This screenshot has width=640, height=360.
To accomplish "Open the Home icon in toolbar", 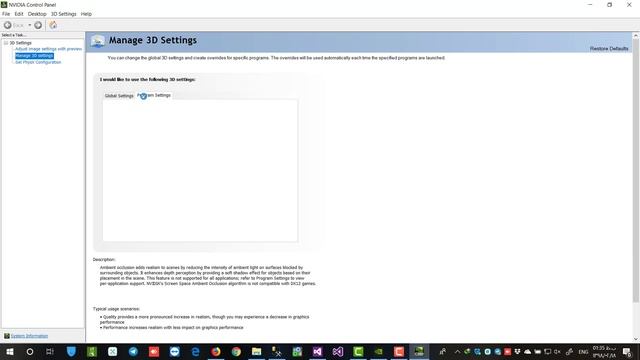I will click(x=53, y=25).
